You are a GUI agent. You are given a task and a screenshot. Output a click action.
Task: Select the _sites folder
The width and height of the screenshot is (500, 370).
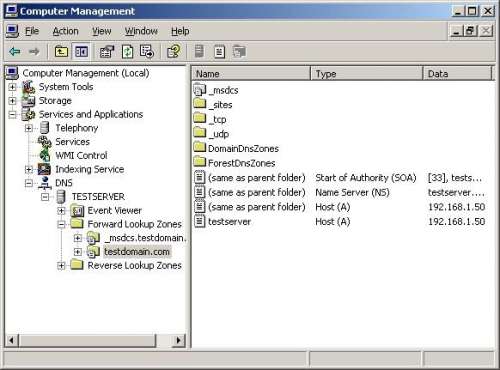220,105
